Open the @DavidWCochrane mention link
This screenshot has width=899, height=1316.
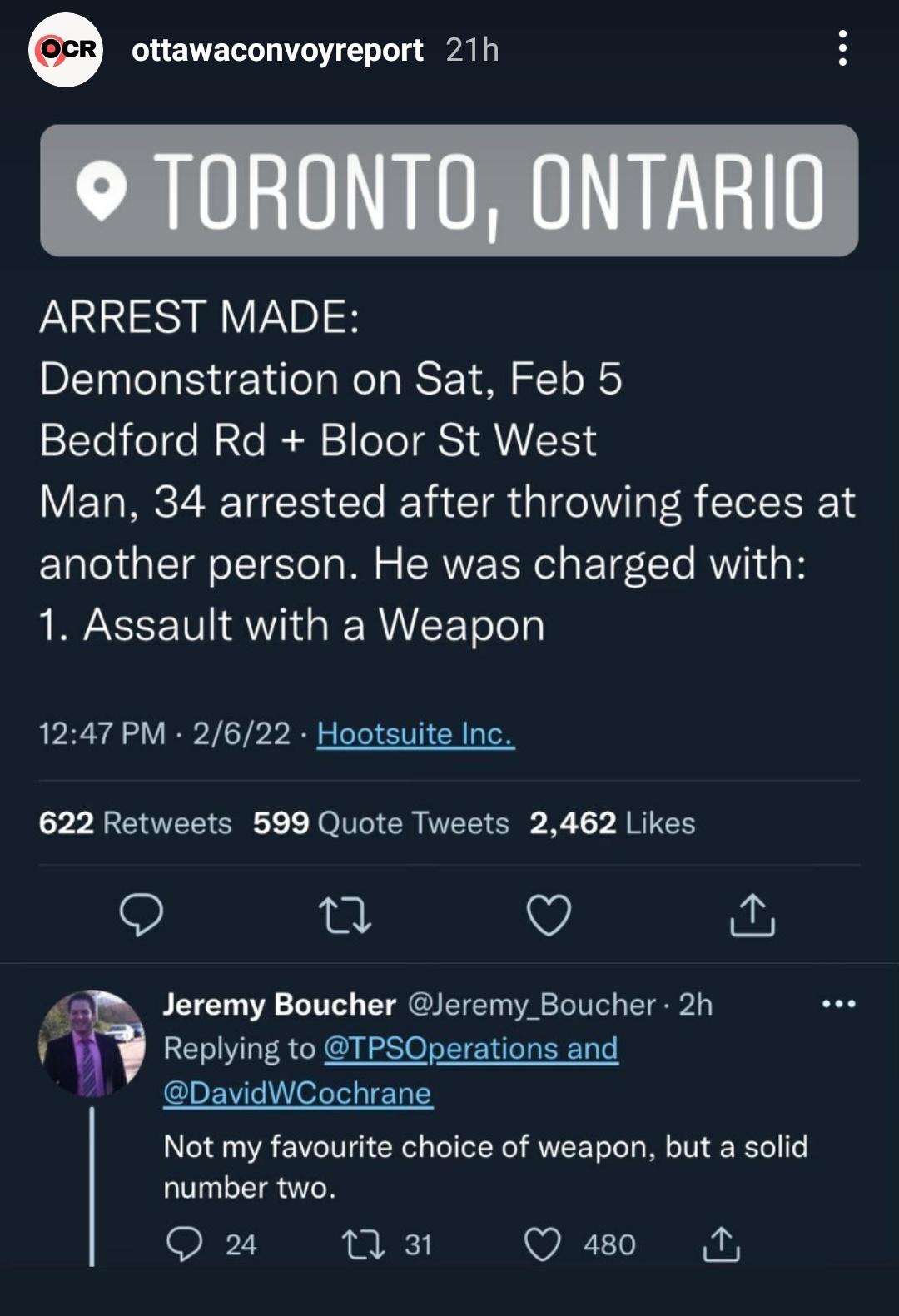(297, 1093)
